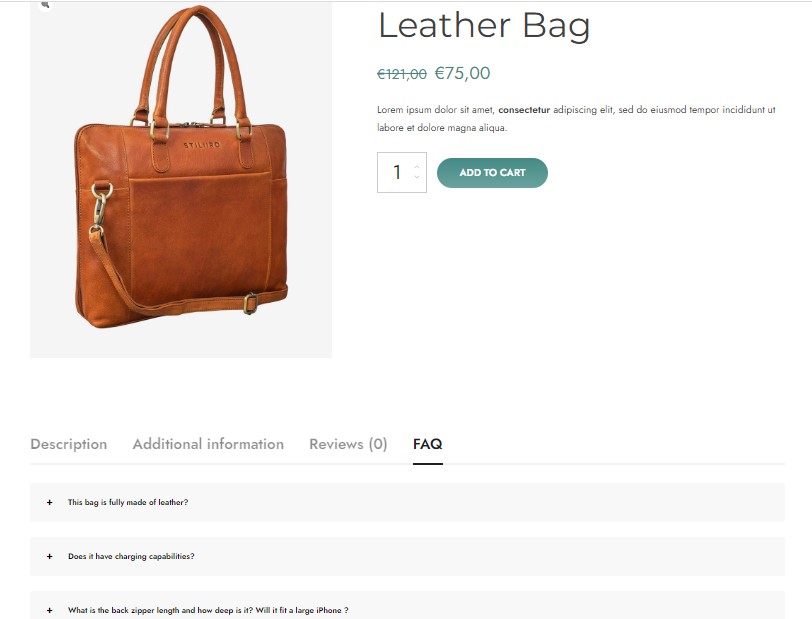This screenshot has width=812, height=619.
Task: Click the bold word consectetur in description
Action: click(x=524, y=110)
